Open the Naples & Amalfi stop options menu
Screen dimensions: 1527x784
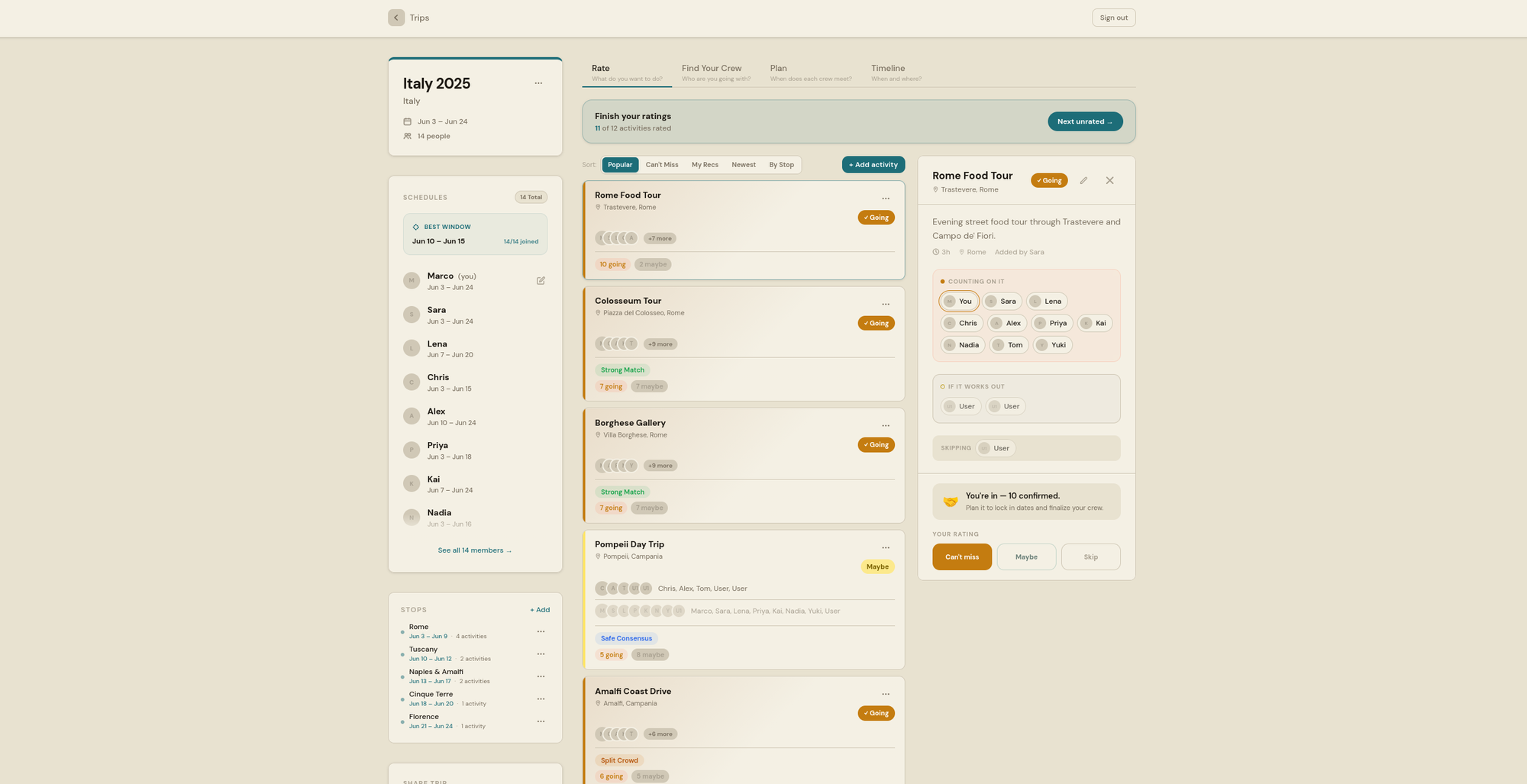pos(541,676)
